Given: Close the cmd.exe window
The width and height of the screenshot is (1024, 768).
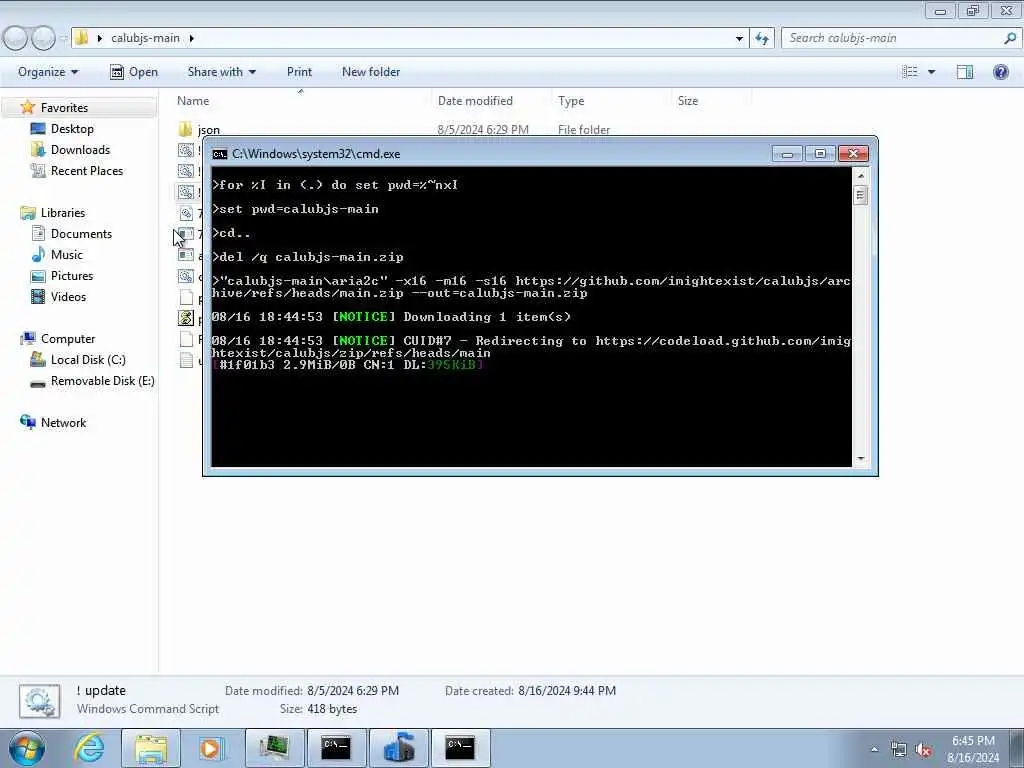Looking at the screenshot, I should (x=853, y=154).
